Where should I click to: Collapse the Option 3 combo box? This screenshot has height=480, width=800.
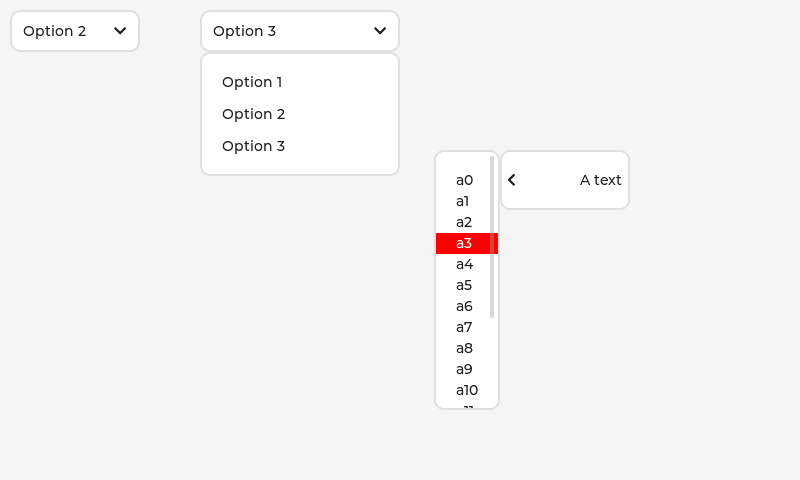coord(300,31)
